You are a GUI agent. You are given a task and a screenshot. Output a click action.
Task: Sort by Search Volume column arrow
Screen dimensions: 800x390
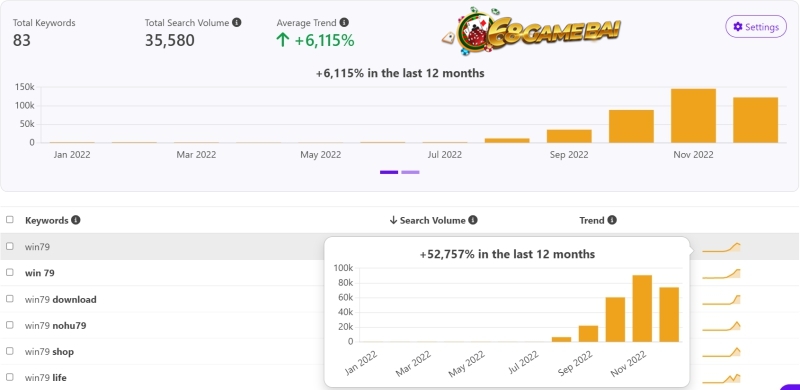[x=393, y=220]
